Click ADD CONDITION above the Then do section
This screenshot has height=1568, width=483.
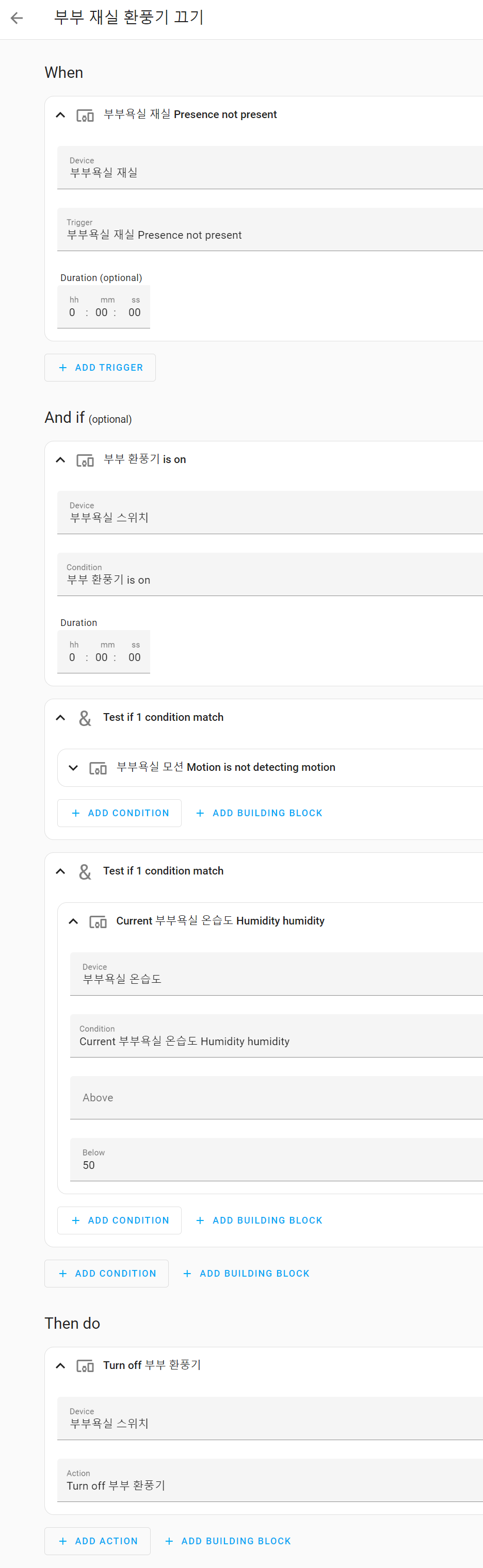107,1274
